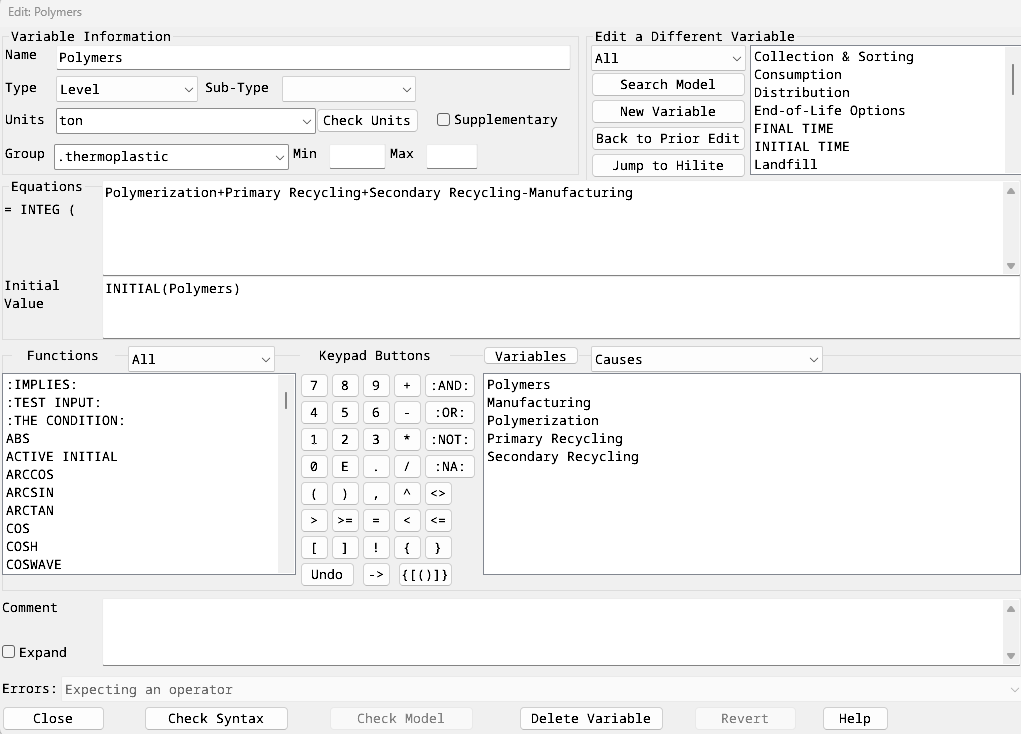Select Polymerization in the Causes list
Image resolution: width=1021 pixels, height=734 pixels.
click(542, 421)
